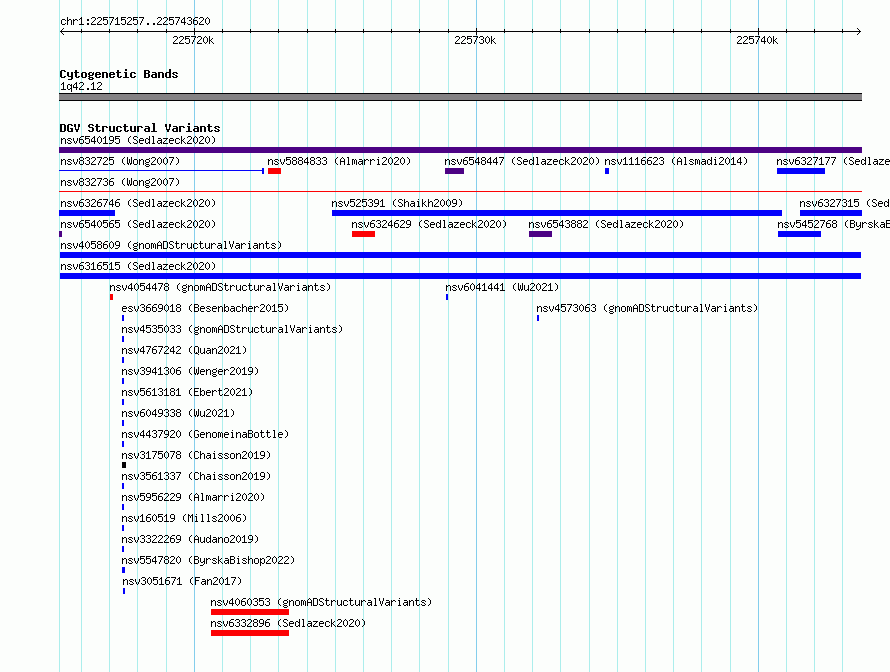Open the nsv4573063 gnomADStructuralVariants label

[647, 308]
